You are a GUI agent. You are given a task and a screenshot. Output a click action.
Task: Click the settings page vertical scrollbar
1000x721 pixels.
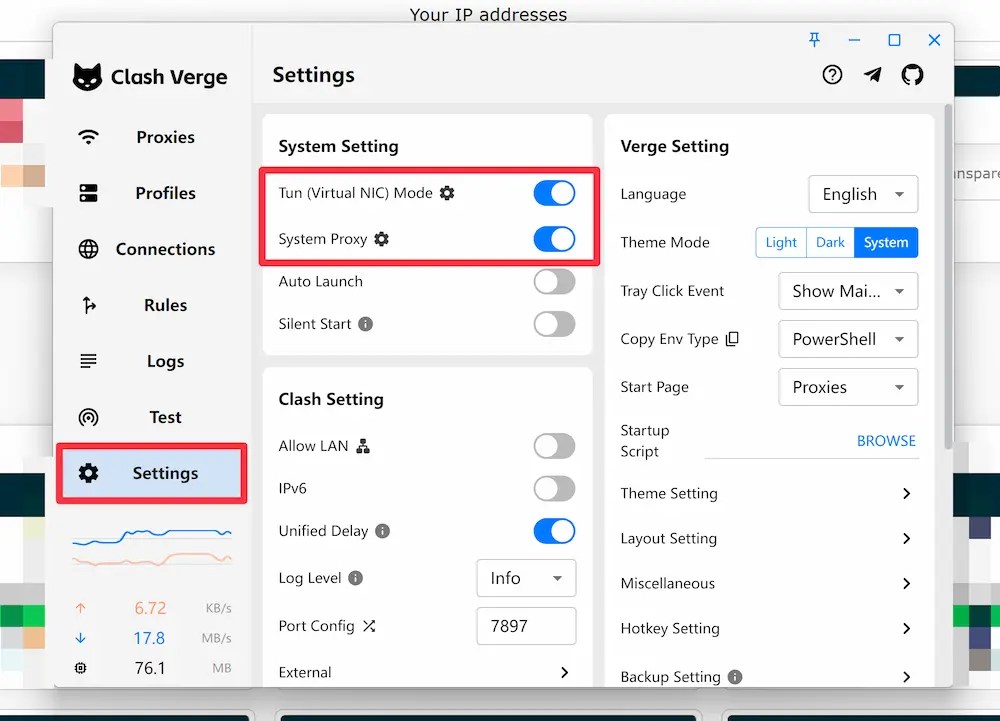(949, 275)
